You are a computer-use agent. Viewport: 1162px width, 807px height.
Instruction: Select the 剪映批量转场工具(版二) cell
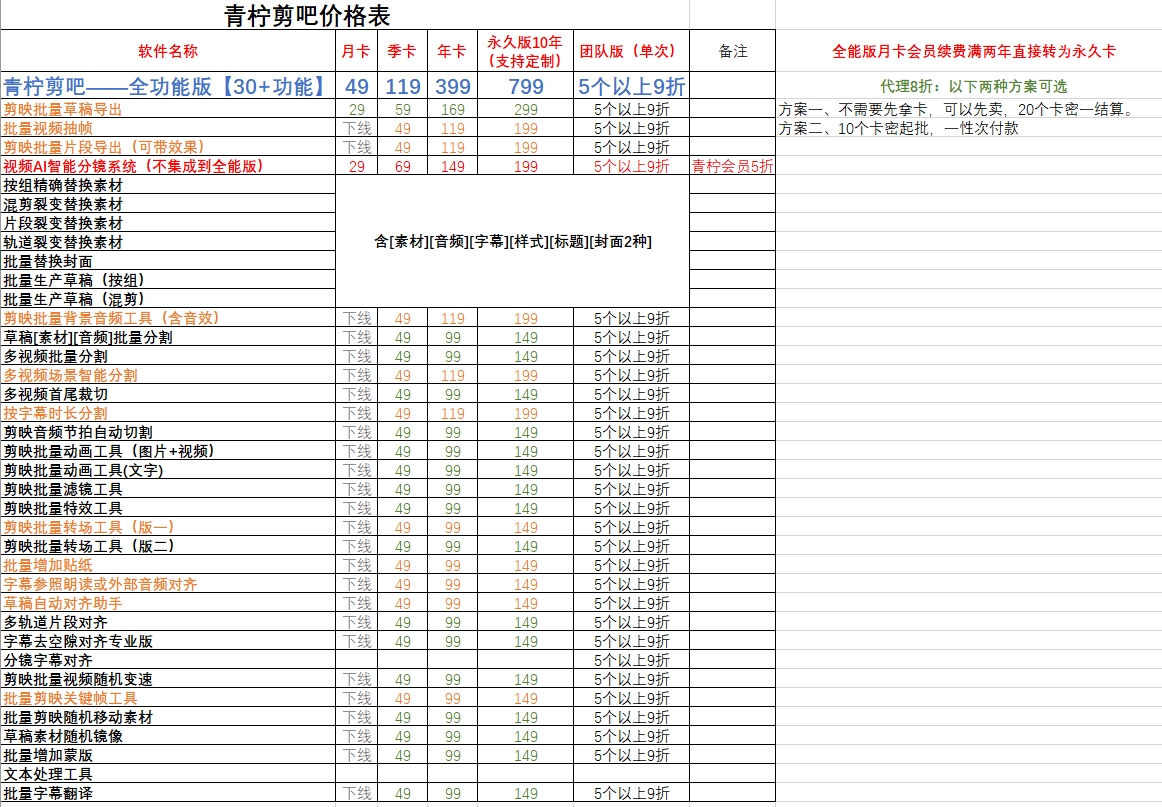(168, 546)
